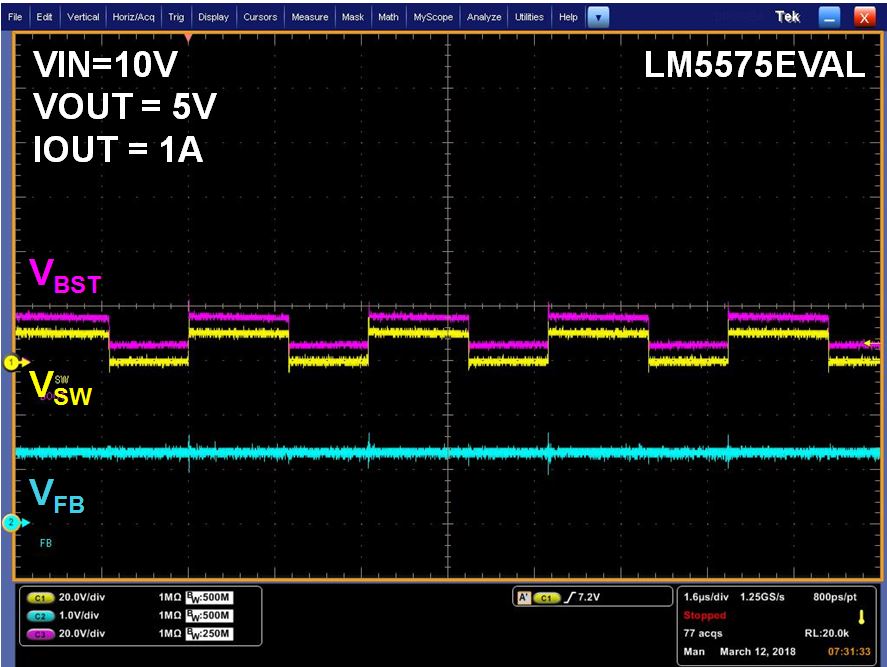This screenshot has height=667, width=887.
Task: Select the channel 2 ground reference marker
Action: coord(11,522)
